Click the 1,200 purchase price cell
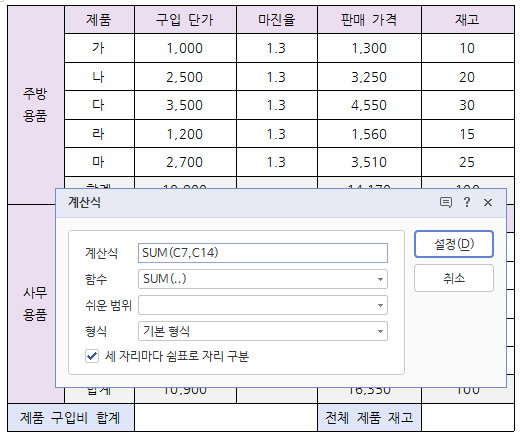Screen dimensions: 520x438 [x=185, y=134]
